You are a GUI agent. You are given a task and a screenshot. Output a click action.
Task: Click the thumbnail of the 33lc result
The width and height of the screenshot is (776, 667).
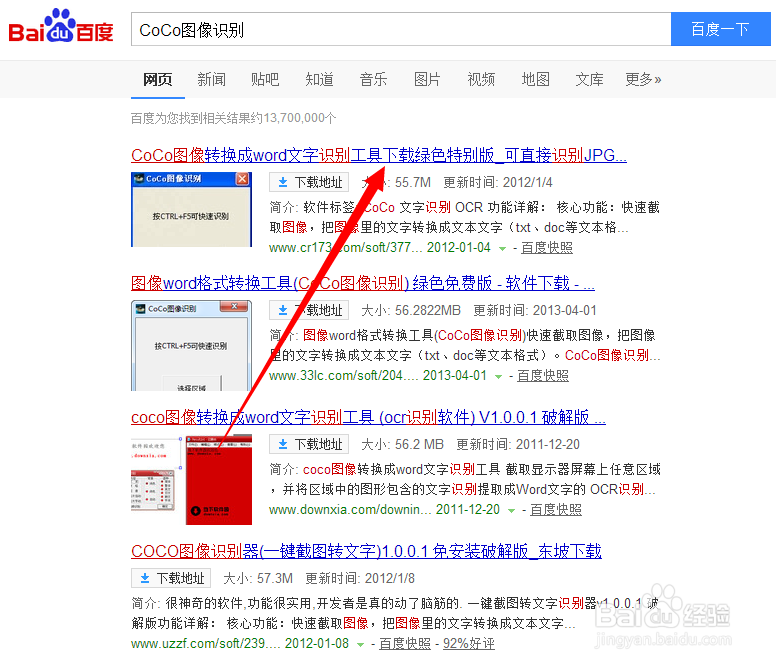point(192,345)
